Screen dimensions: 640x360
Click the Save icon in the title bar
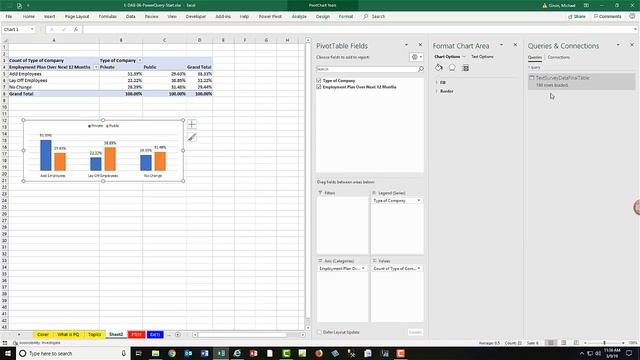[19, 6]
